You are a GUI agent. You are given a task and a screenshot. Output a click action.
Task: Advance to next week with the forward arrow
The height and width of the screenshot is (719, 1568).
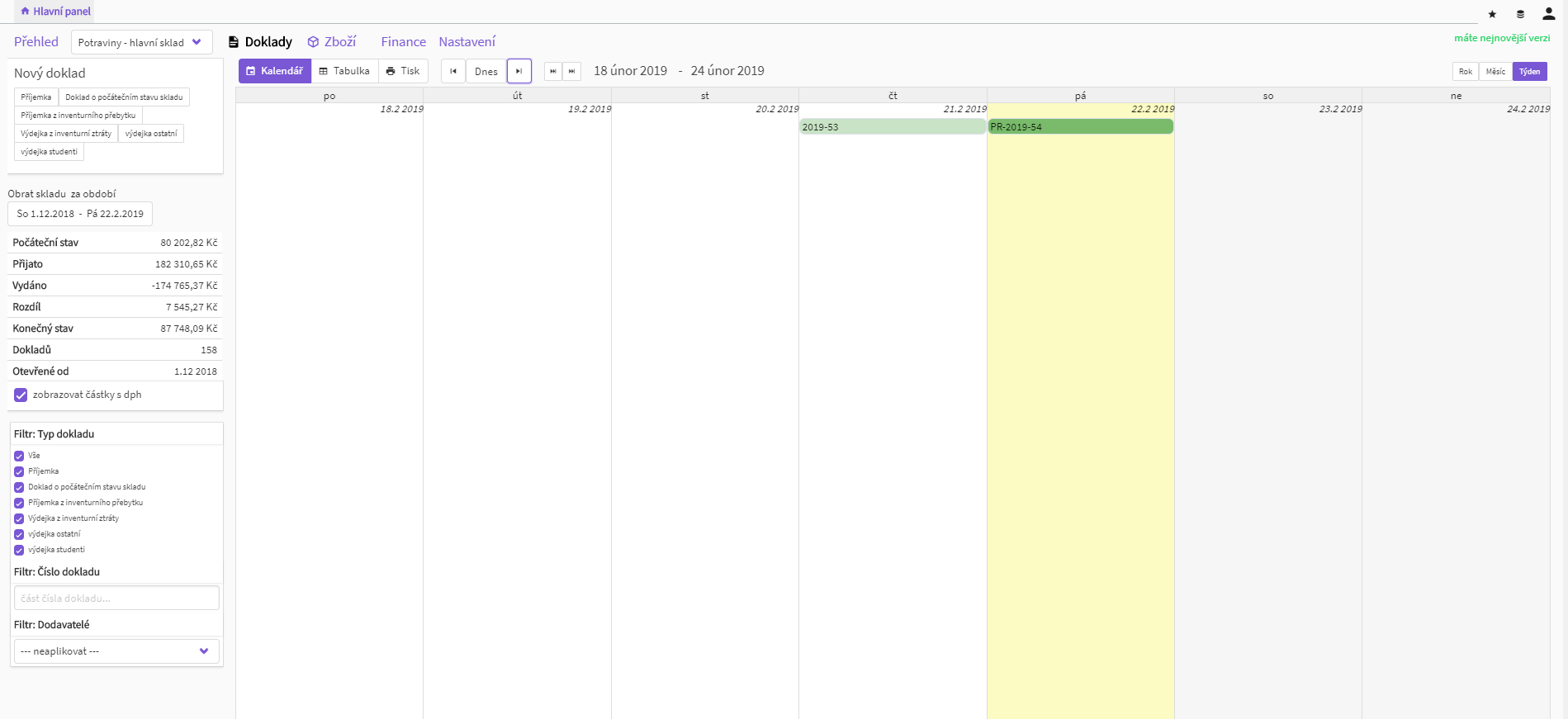click(x=519, y=71)
